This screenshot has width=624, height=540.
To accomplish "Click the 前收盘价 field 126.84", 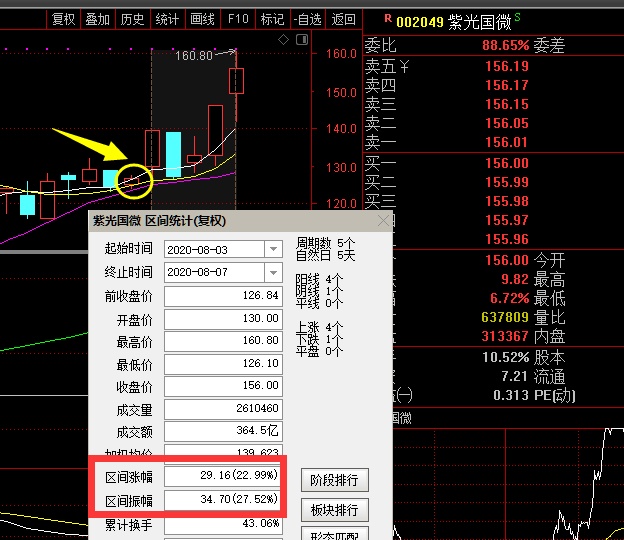I will click(x=223, y=296).
